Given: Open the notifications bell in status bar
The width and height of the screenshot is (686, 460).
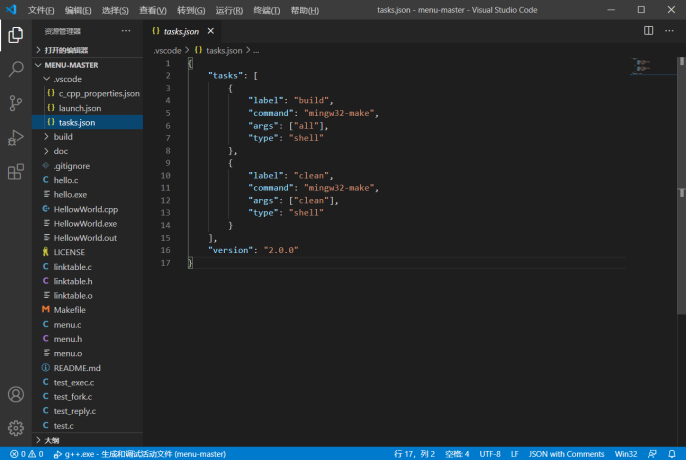Looking at the screenshot, I should pos(672,454).
